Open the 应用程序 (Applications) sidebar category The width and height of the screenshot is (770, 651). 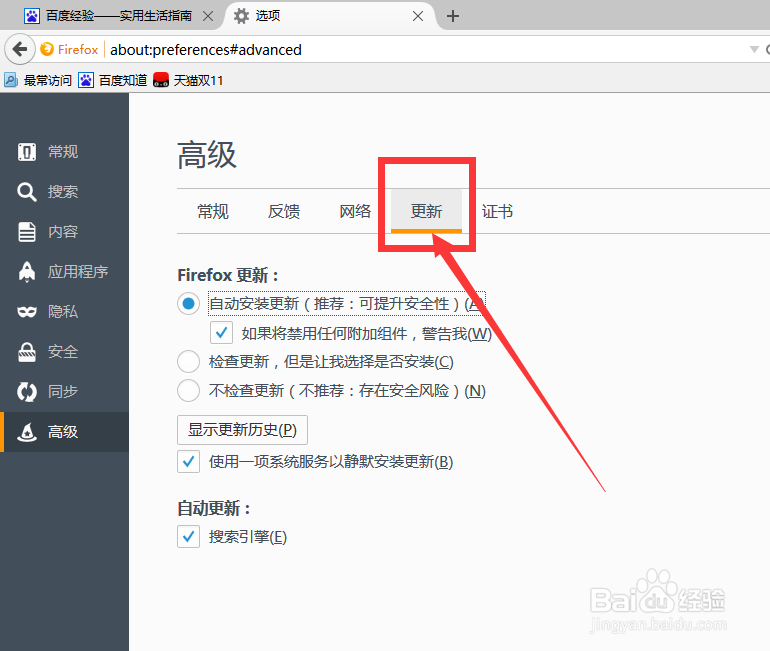pos(64,272)
